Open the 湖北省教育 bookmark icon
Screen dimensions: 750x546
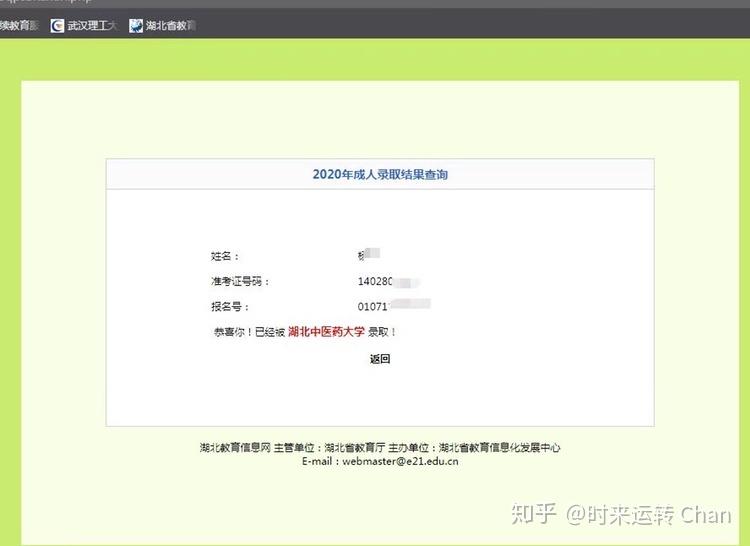point(136,25)
